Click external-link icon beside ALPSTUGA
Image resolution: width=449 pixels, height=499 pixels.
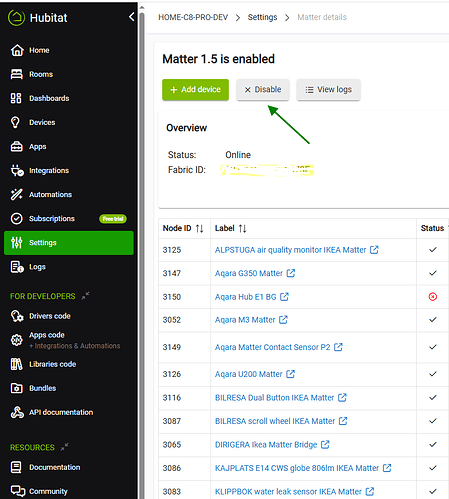[x=374, y=250]
